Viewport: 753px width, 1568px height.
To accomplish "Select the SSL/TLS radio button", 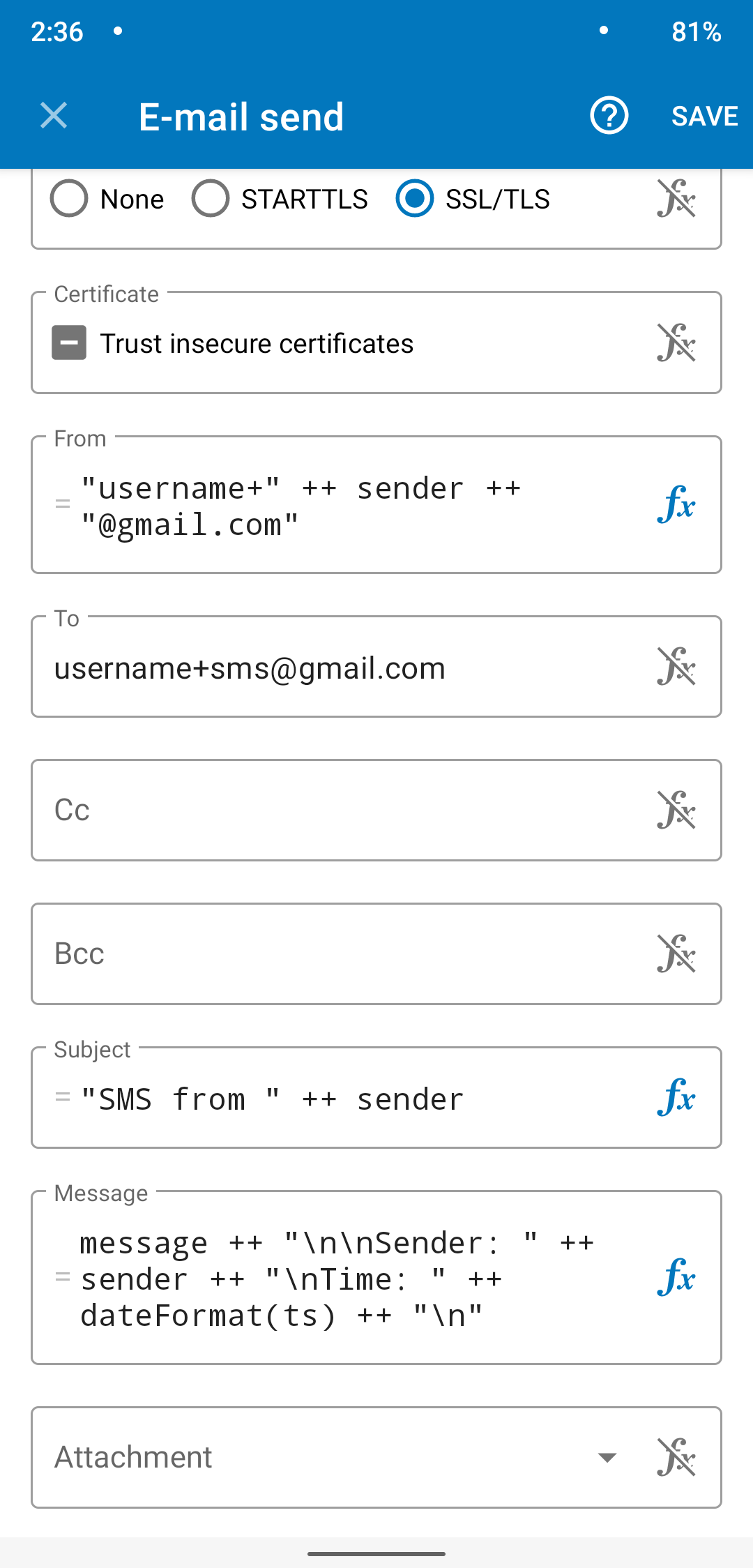I will pyautogui.click(x=415, y=199).
